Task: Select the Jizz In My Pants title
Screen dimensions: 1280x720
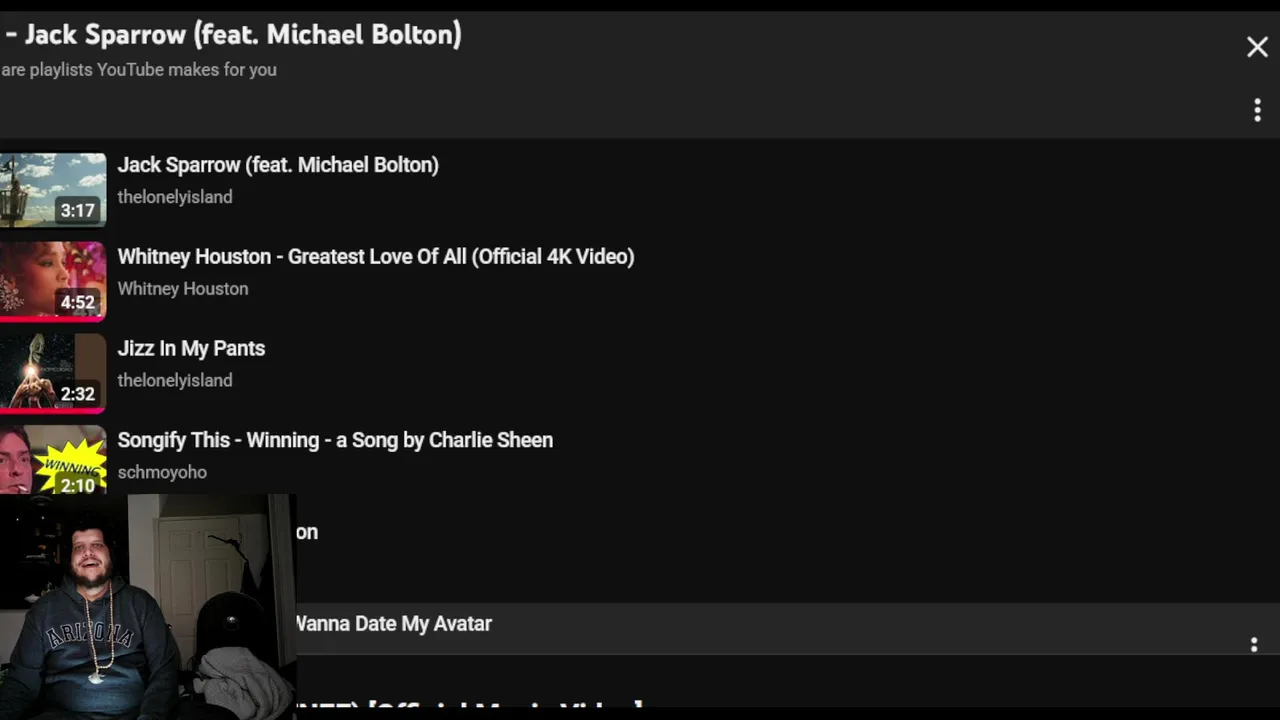Action: tap(191, 349)
